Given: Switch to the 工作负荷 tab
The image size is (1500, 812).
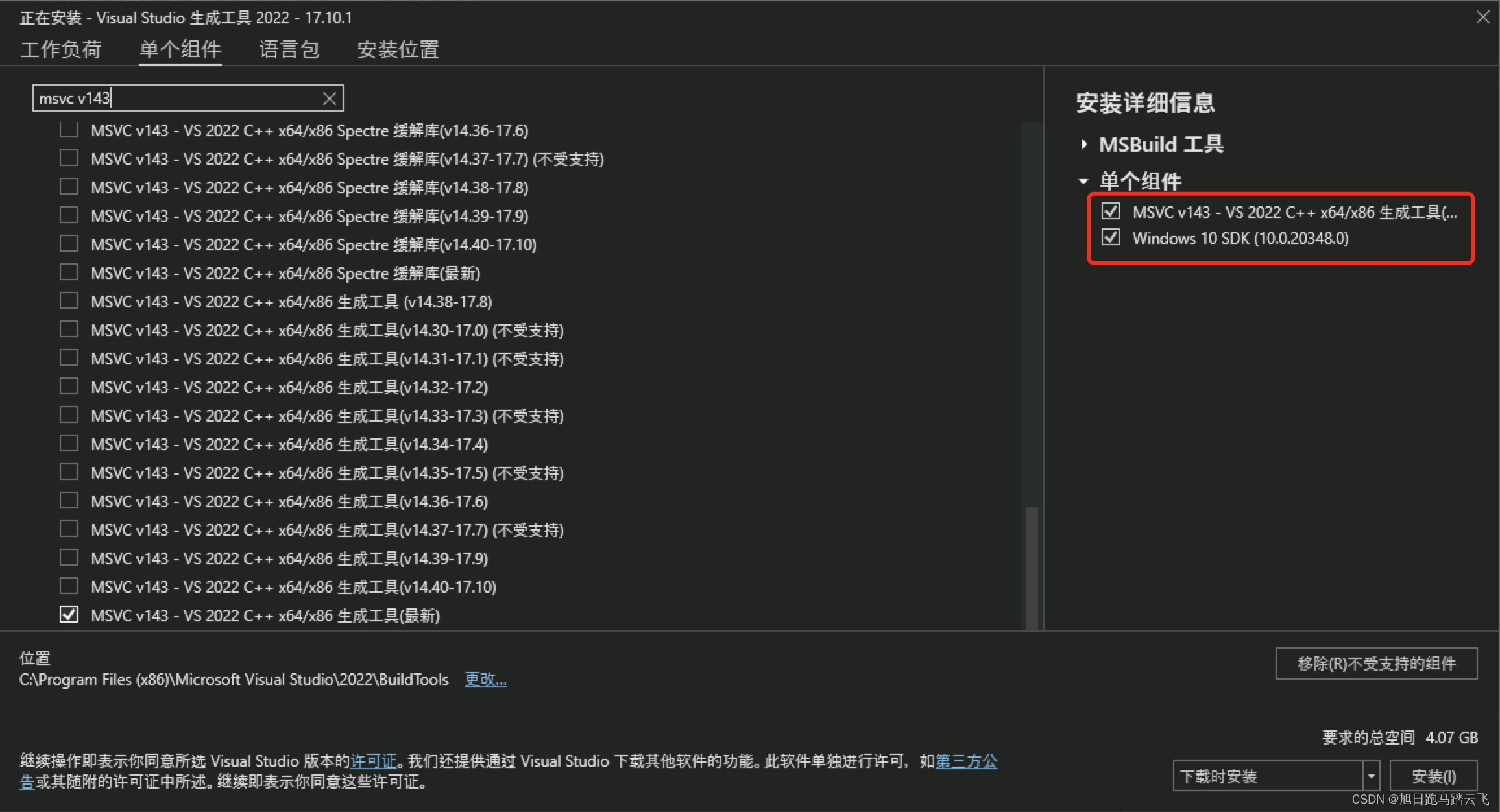Looking at the screenshot, I should (61, 49).
